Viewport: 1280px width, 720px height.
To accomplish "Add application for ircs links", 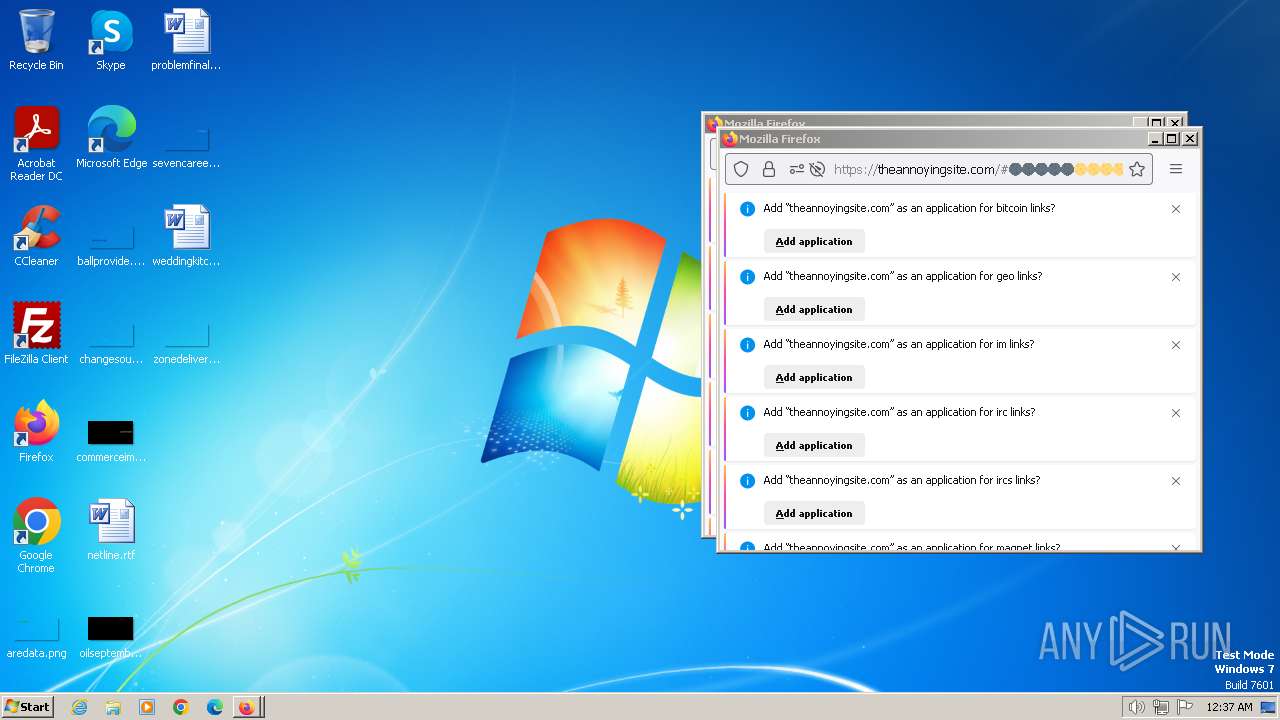I will pos(814,513).
